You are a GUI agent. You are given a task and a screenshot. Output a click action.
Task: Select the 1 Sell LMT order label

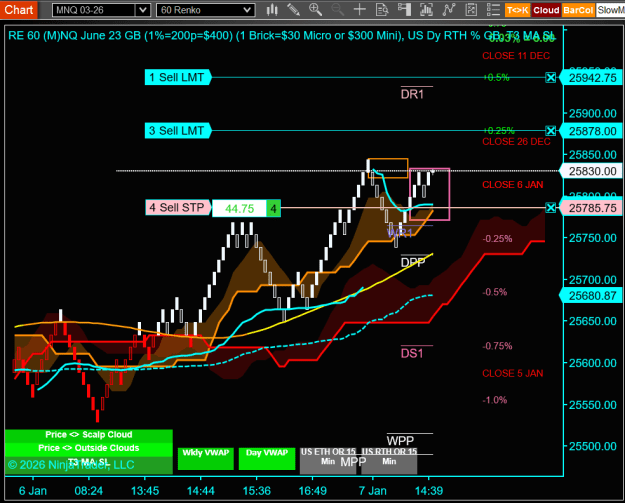pyautogui.click(x=178, y=77)
